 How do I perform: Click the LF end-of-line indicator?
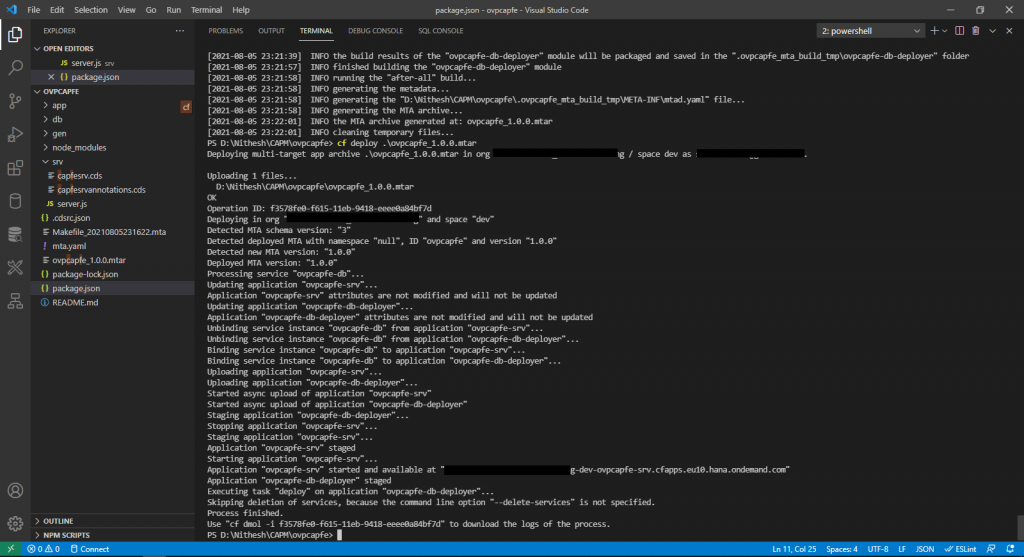902,549
